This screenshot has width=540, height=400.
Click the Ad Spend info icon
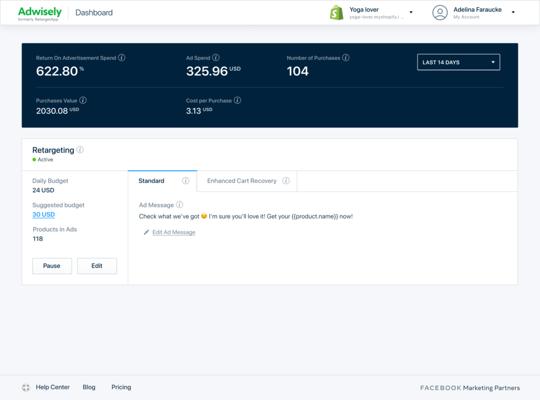216,58
